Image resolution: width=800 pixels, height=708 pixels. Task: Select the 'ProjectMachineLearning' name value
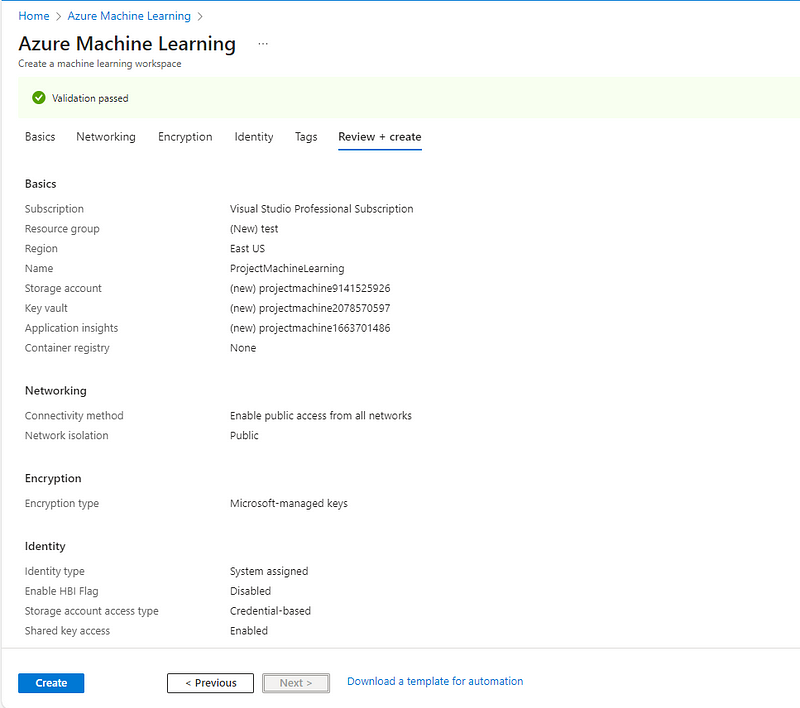pyautogui.click(x=287, y=268)
